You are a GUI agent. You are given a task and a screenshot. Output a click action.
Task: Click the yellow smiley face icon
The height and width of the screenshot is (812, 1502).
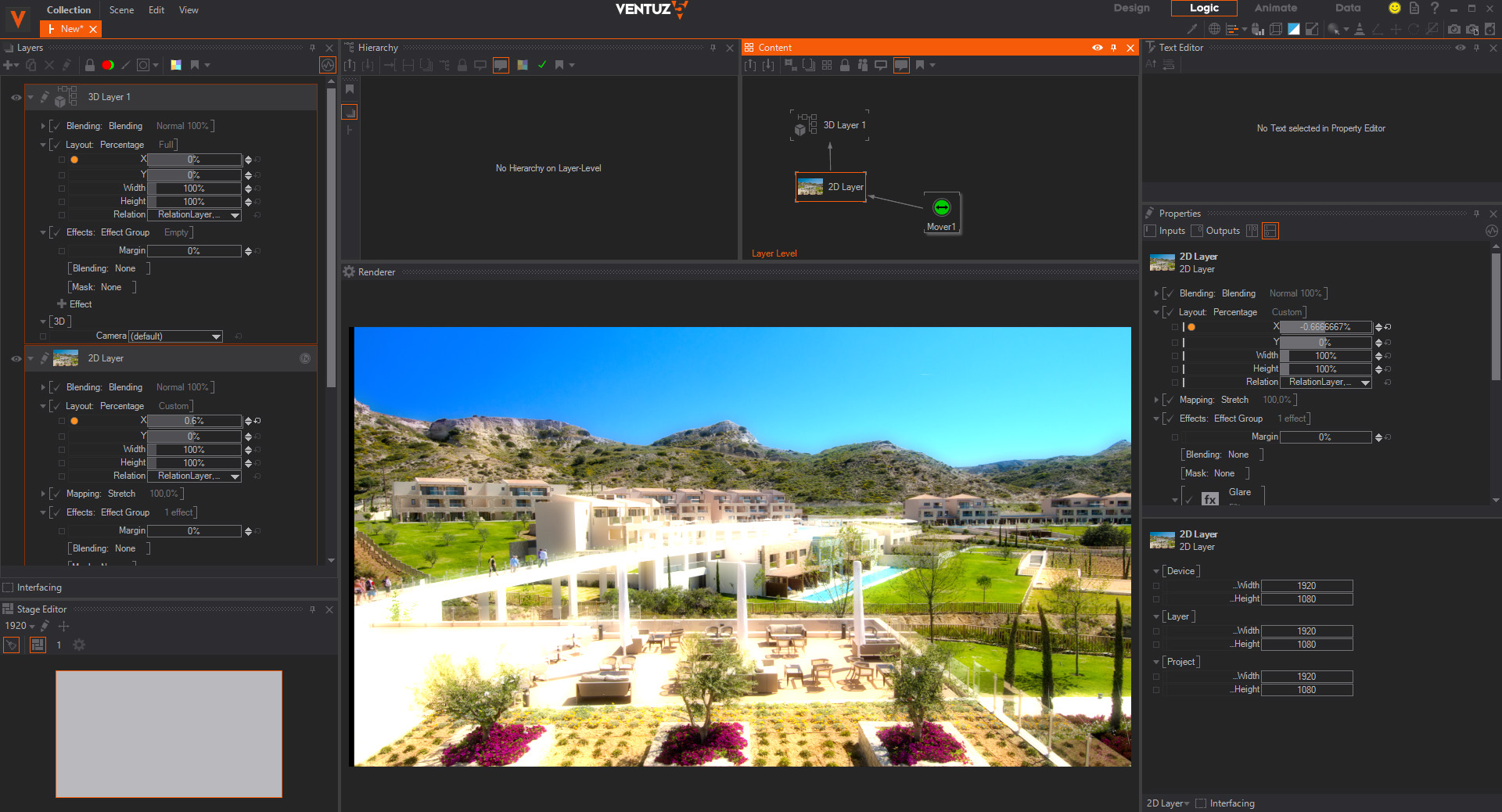point(1394,8)
